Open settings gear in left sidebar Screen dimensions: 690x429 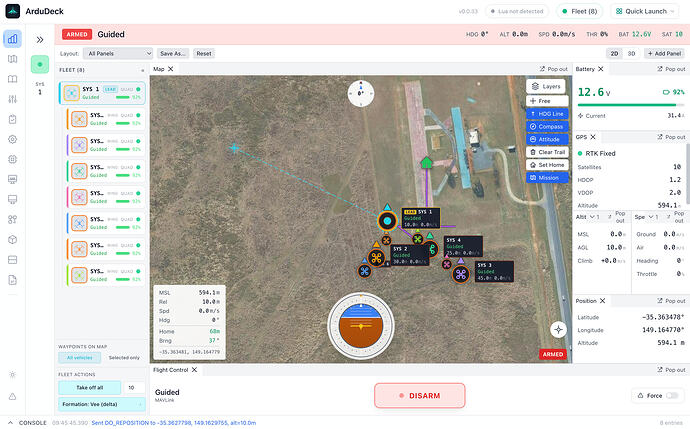click(12, 139)
